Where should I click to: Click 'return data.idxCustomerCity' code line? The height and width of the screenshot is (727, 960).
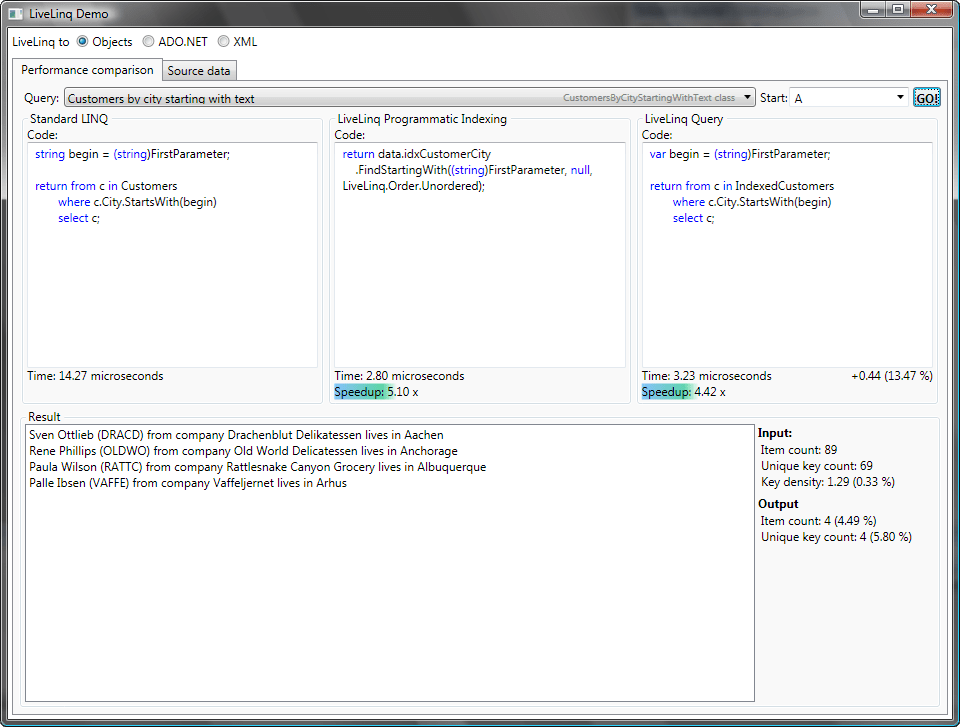point(416,154)
